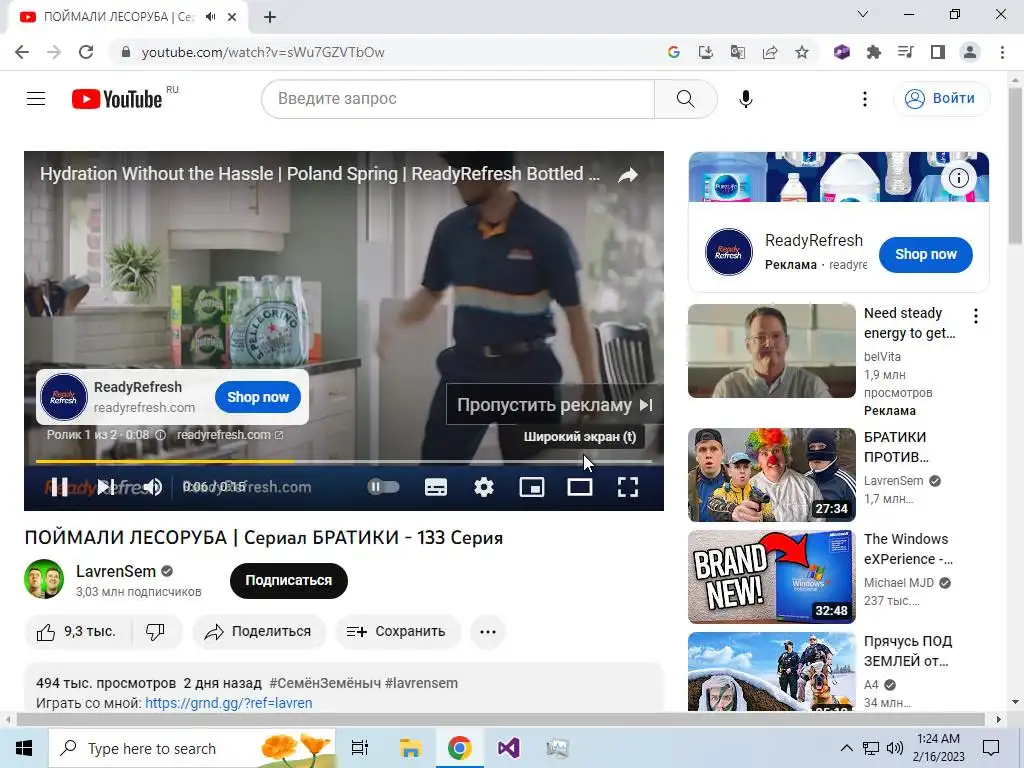Open LavrenSem channel avatar
The height and width of the screenshot is (768, 1024).
click(x=44, y=579)
